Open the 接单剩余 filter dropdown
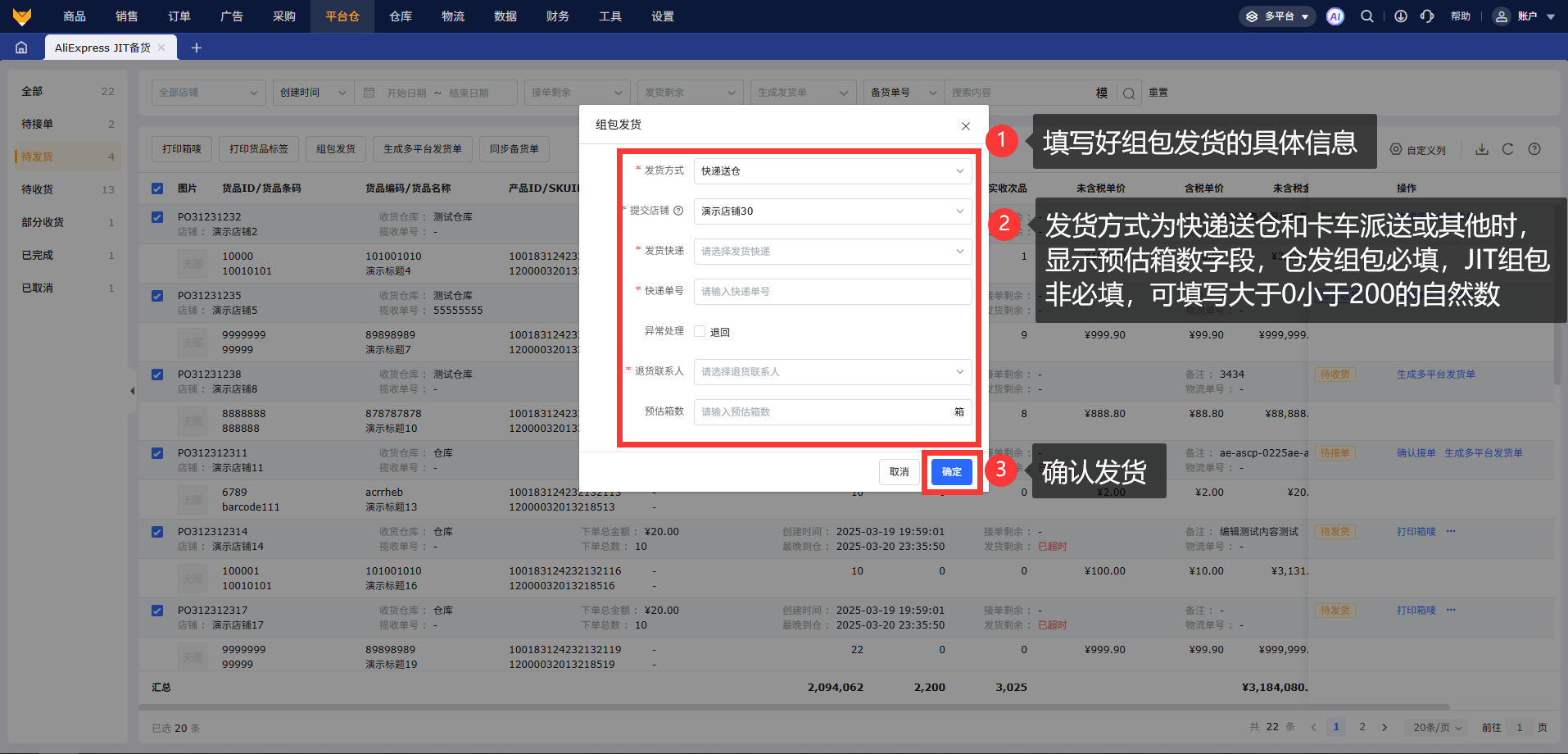The width and height of the screenshot is (1568, 754). click(578, 93)
